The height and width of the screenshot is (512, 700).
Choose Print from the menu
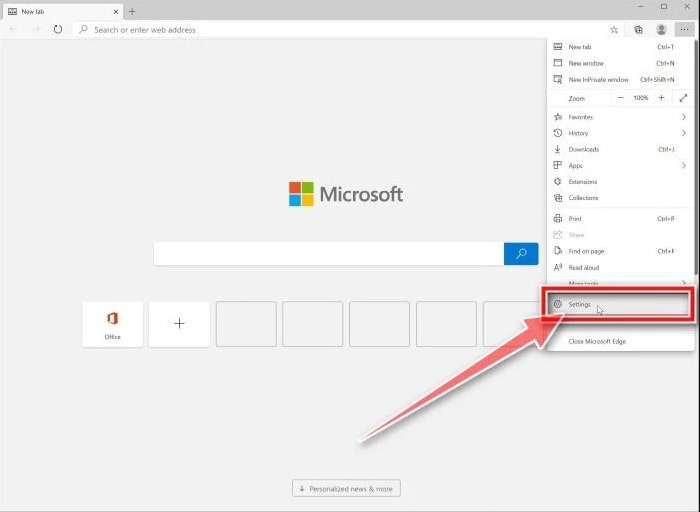pos(621,219)
